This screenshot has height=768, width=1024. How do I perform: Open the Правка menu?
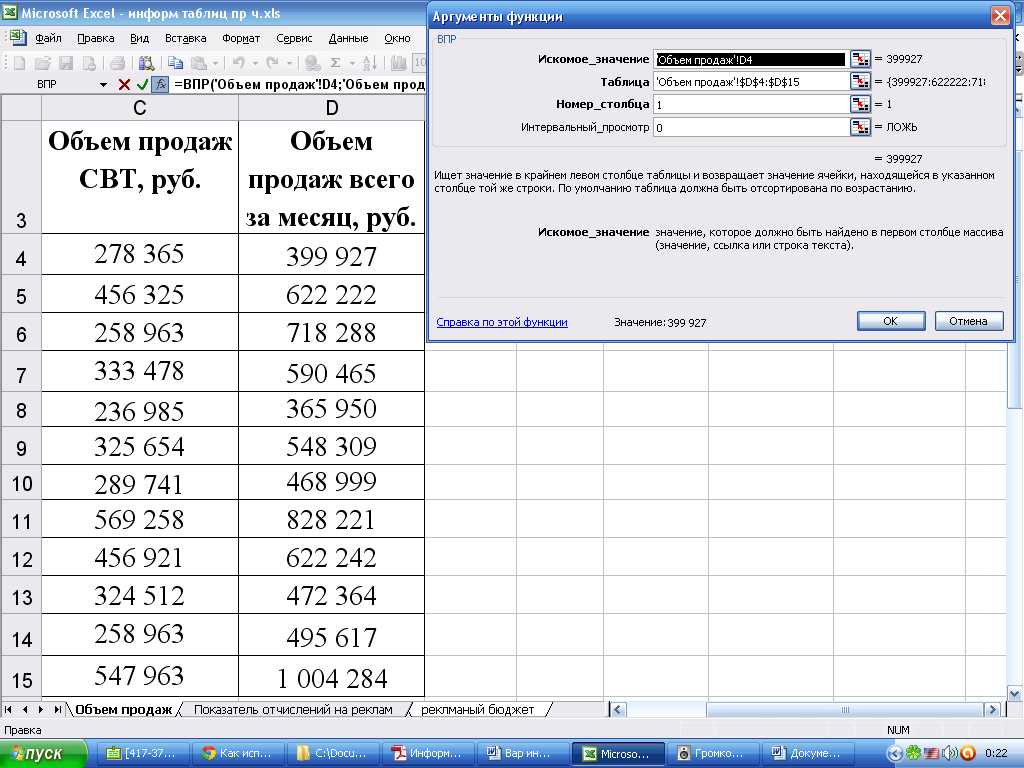[95, 38]
